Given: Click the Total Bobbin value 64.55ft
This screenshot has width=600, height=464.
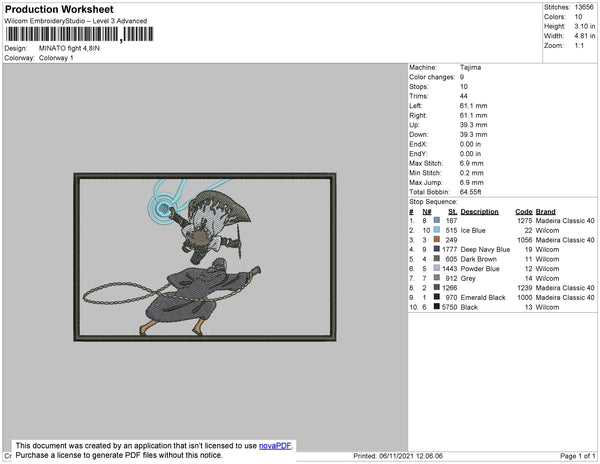Looking at the screenshot, I should [470, 192].
